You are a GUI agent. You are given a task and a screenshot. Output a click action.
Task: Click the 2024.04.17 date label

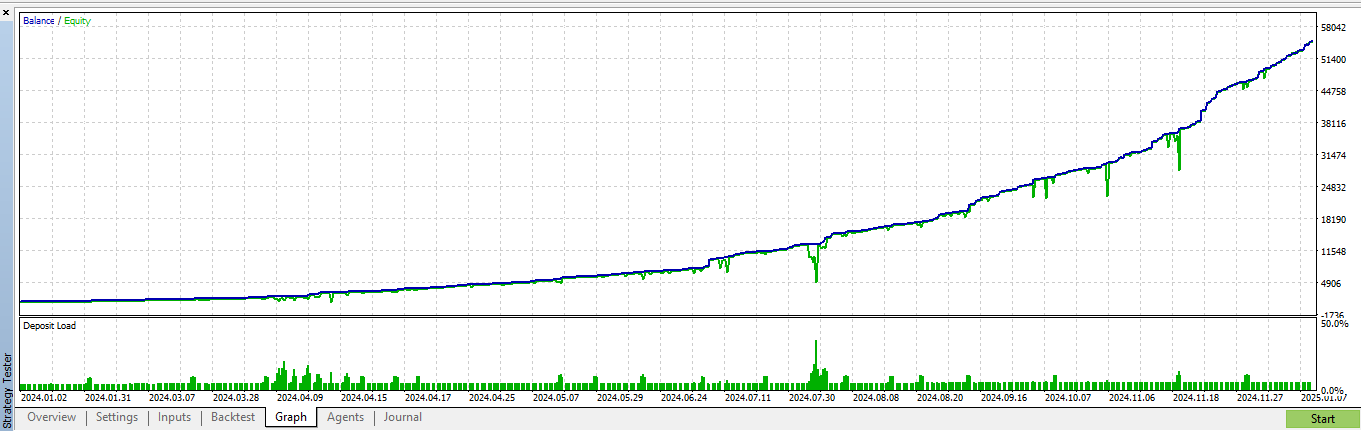(429, 397)
